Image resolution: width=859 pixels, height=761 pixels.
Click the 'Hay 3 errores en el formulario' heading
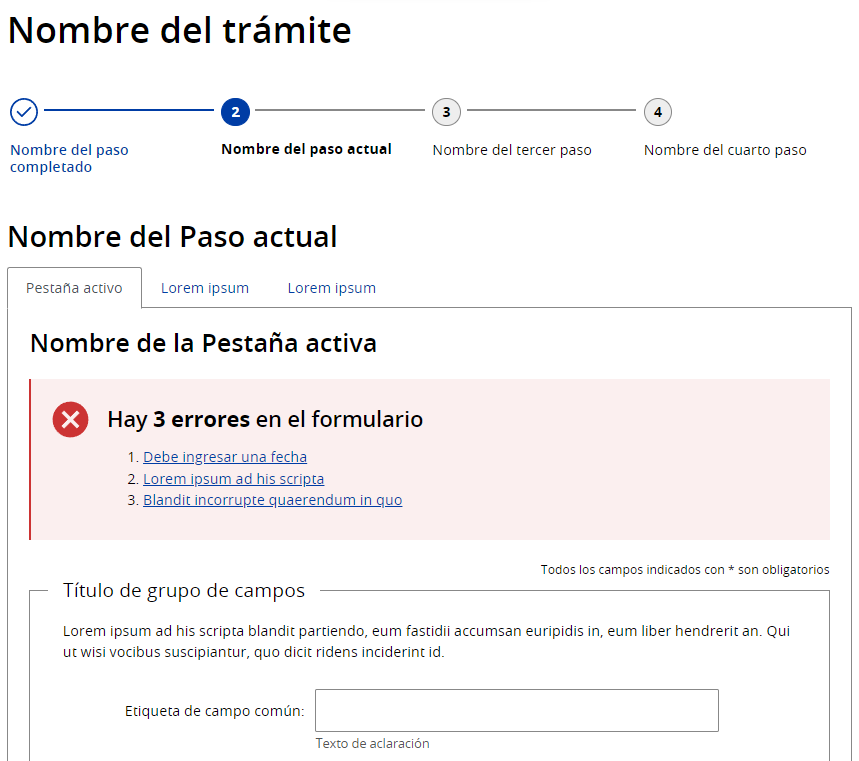coord(265,419)
